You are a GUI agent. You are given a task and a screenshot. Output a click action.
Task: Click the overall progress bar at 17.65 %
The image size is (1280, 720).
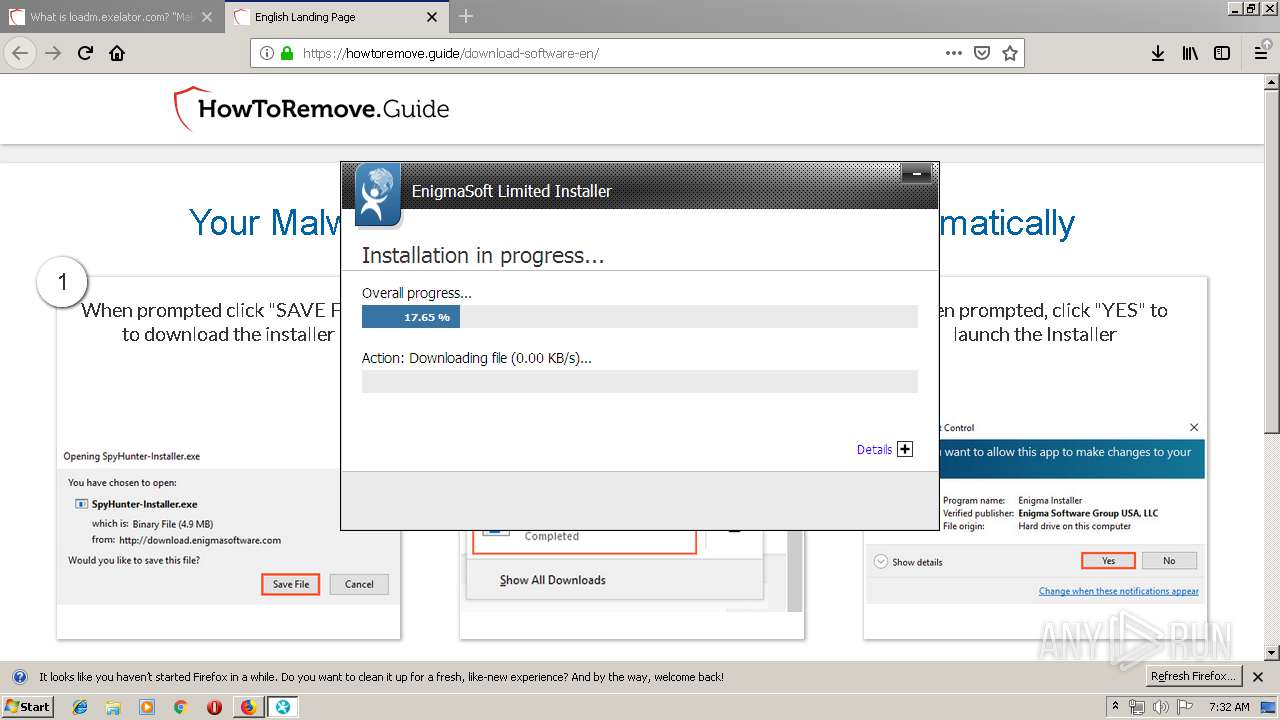point(640,317)
